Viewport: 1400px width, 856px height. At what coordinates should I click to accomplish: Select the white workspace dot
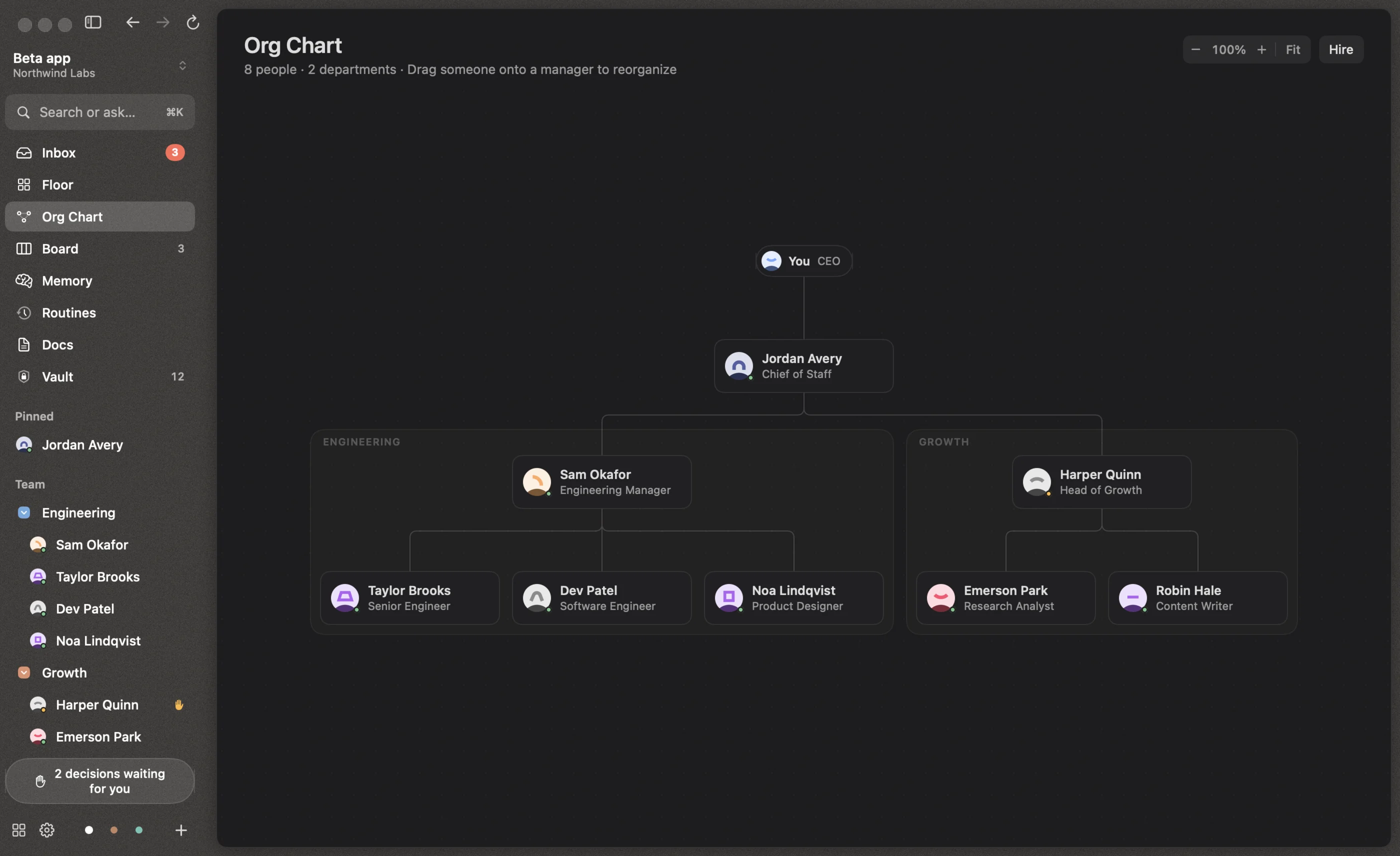[88, 830]
